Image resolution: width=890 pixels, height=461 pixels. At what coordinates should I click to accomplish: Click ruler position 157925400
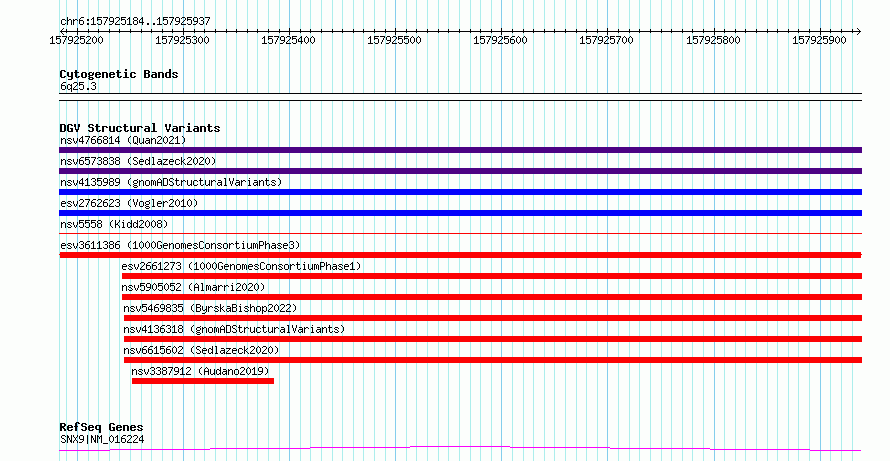tap(288, 40)
